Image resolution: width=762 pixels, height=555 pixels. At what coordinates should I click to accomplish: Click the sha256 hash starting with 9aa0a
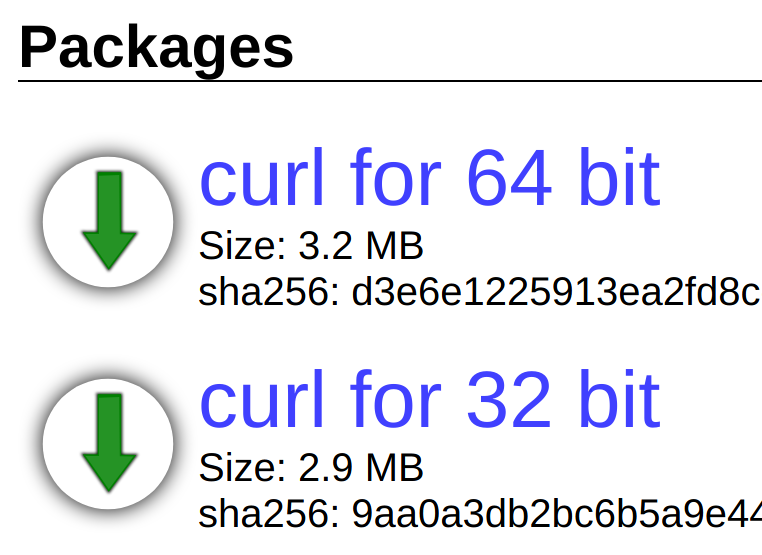tap(556, 515)
